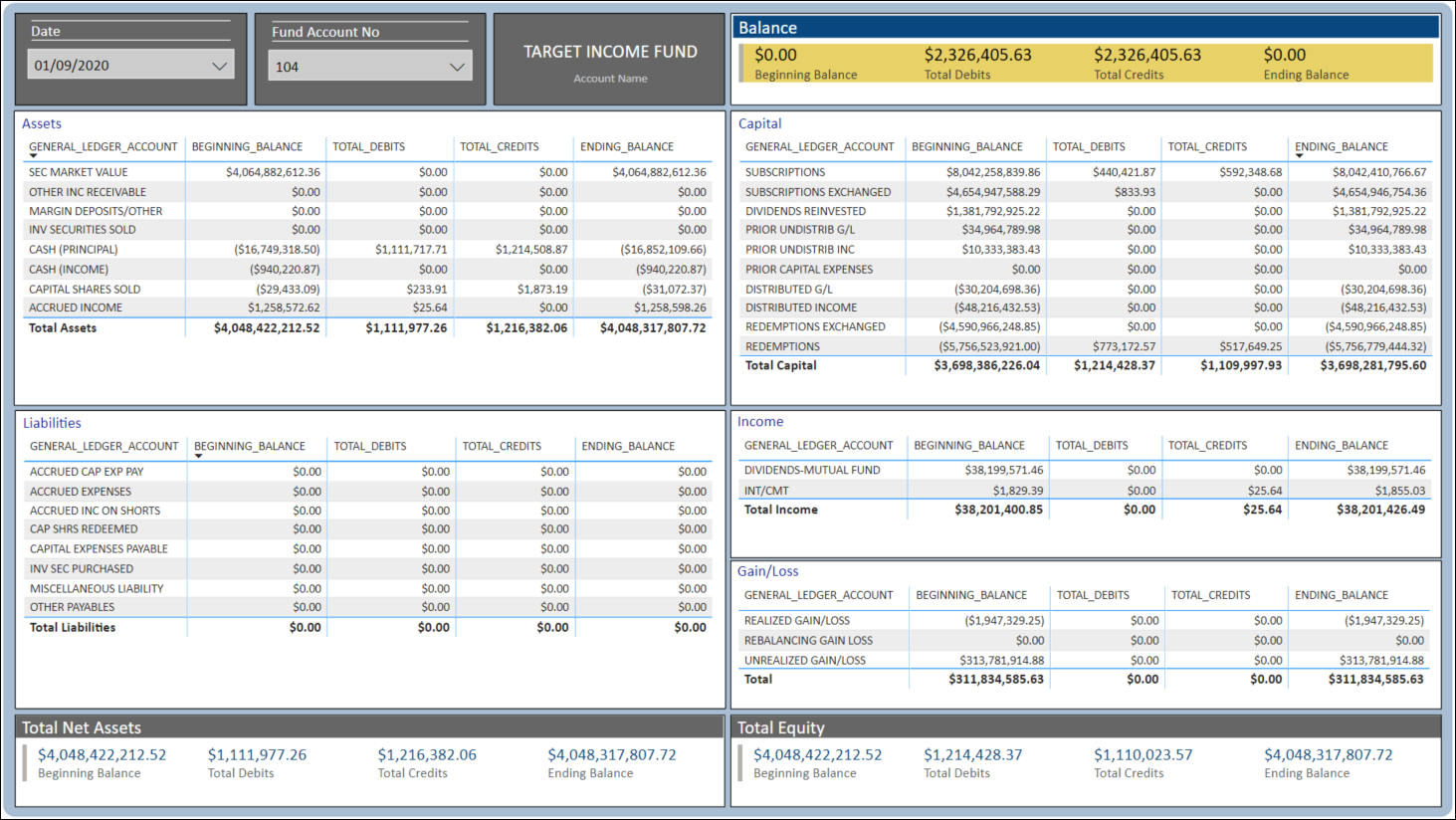This screenshot has height=820, width=1456.
Task: Select SUBSCRIPTIONS EXCHANGED row
Action: [1086, 192]
